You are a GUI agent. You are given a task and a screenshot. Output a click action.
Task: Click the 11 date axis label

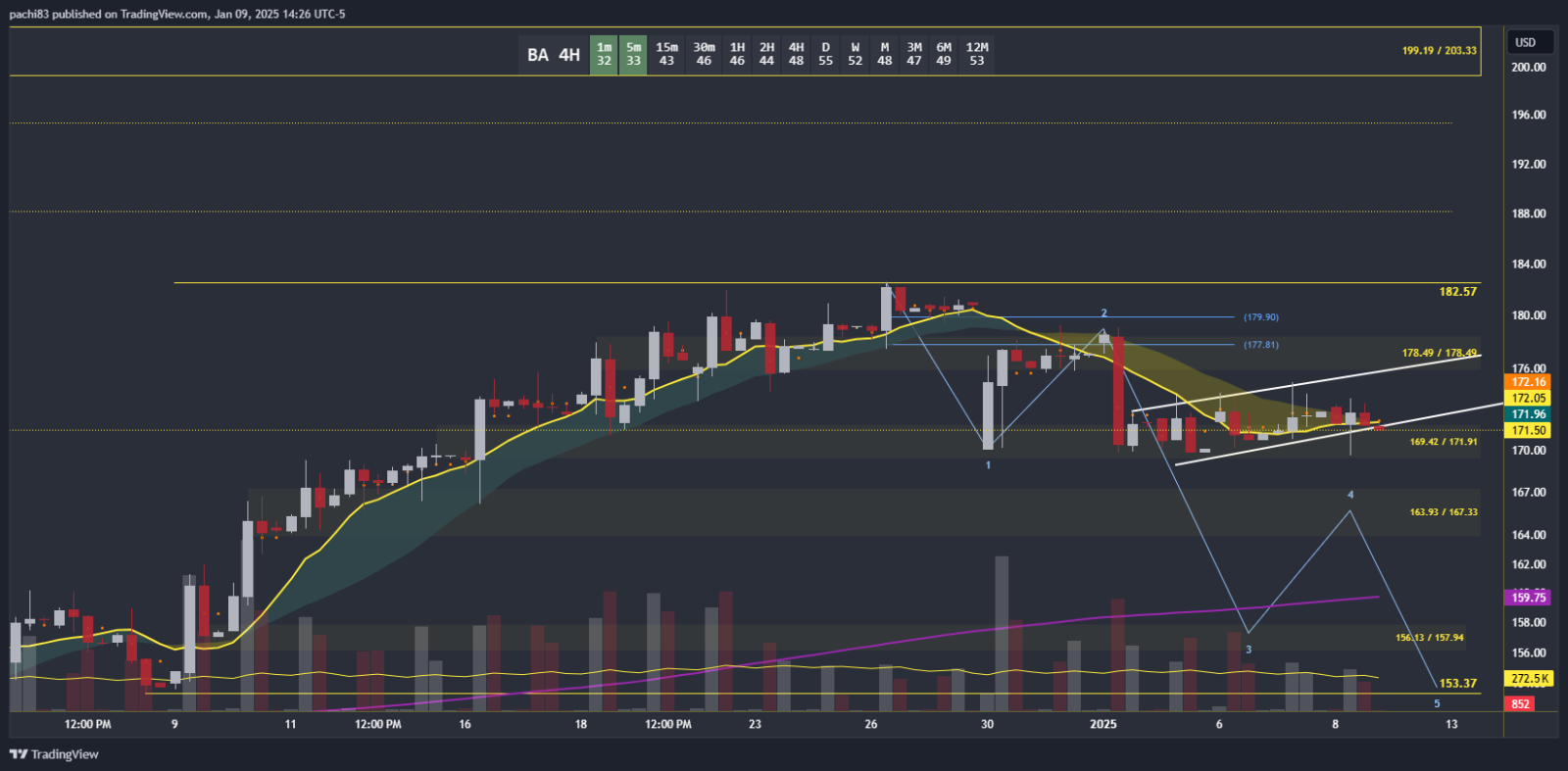click(290, 725)
